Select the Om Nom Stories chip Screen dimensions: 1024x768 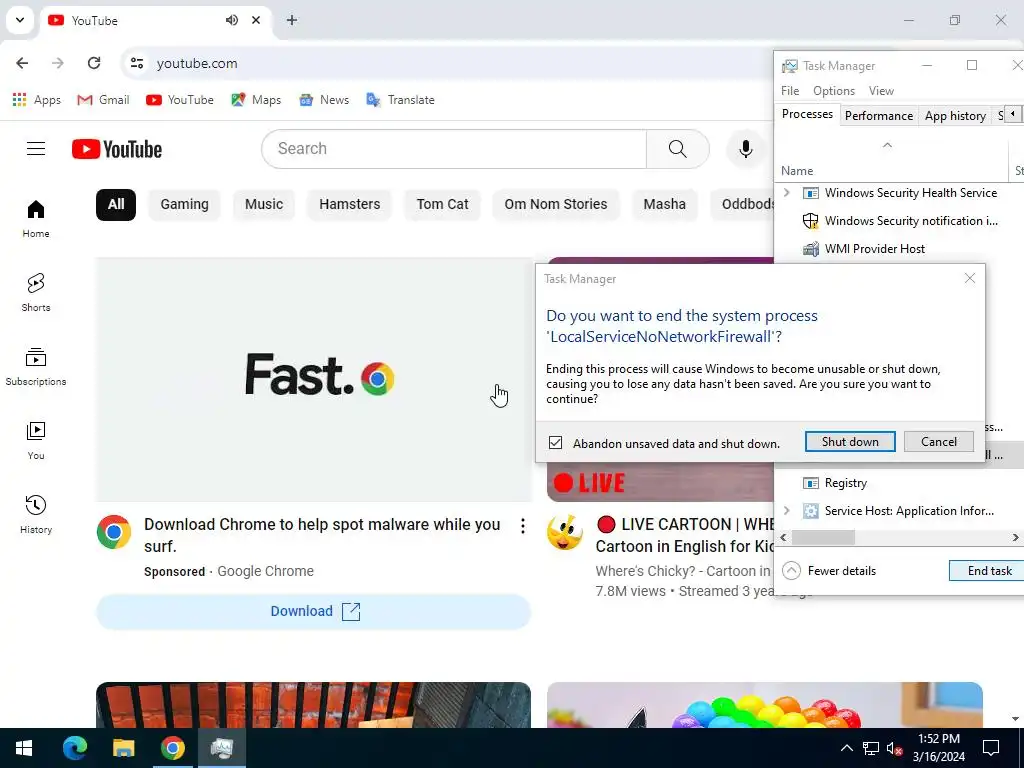tap(556, 204)
